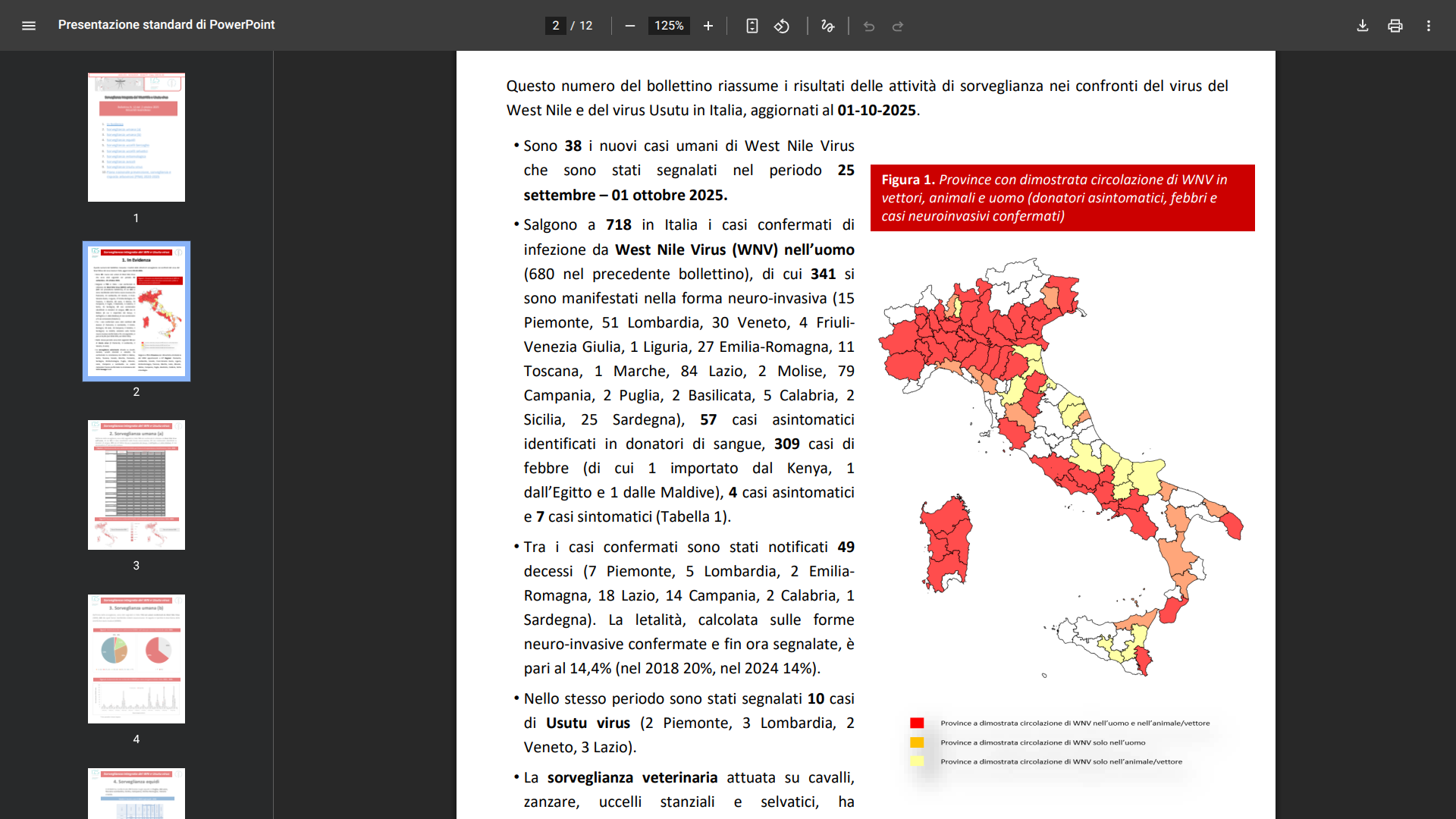Viewport: 1456px width, 819px height.
Task: Go to page 4 thumbnail with charts
Action: point(136,658)
